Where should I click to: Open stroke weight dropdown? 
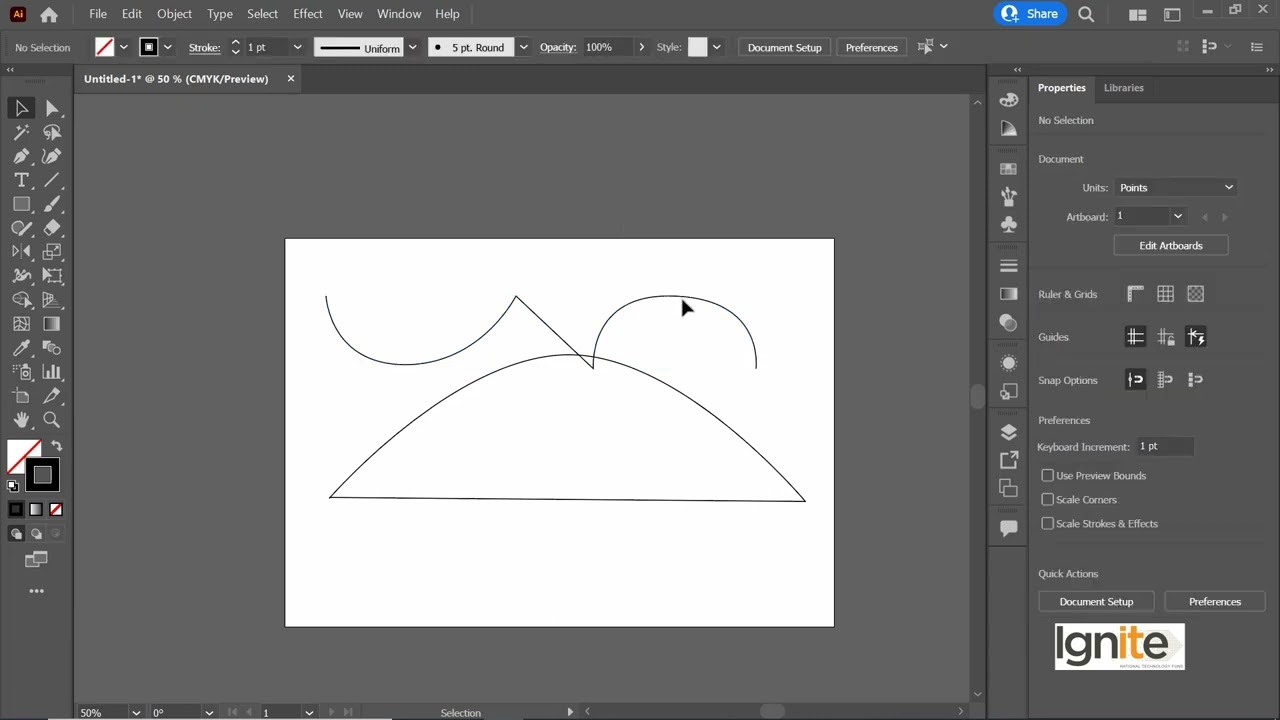pos(297,47)
